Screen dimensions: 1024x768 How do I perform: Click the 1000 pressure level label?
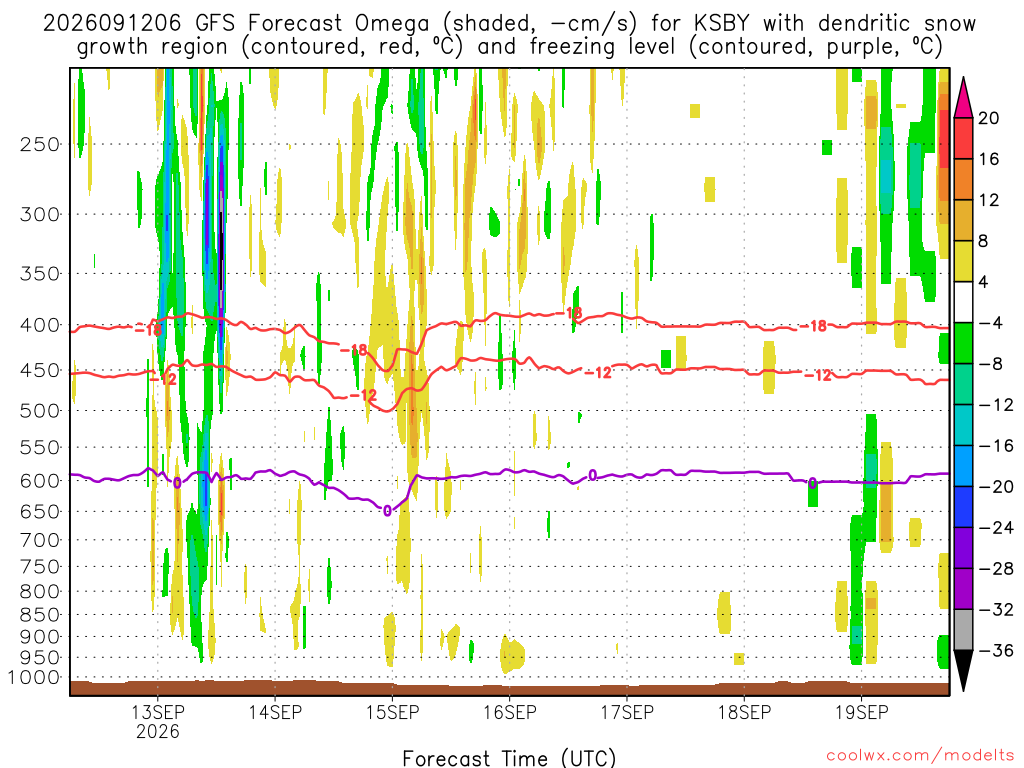click(x=35, y=677)
